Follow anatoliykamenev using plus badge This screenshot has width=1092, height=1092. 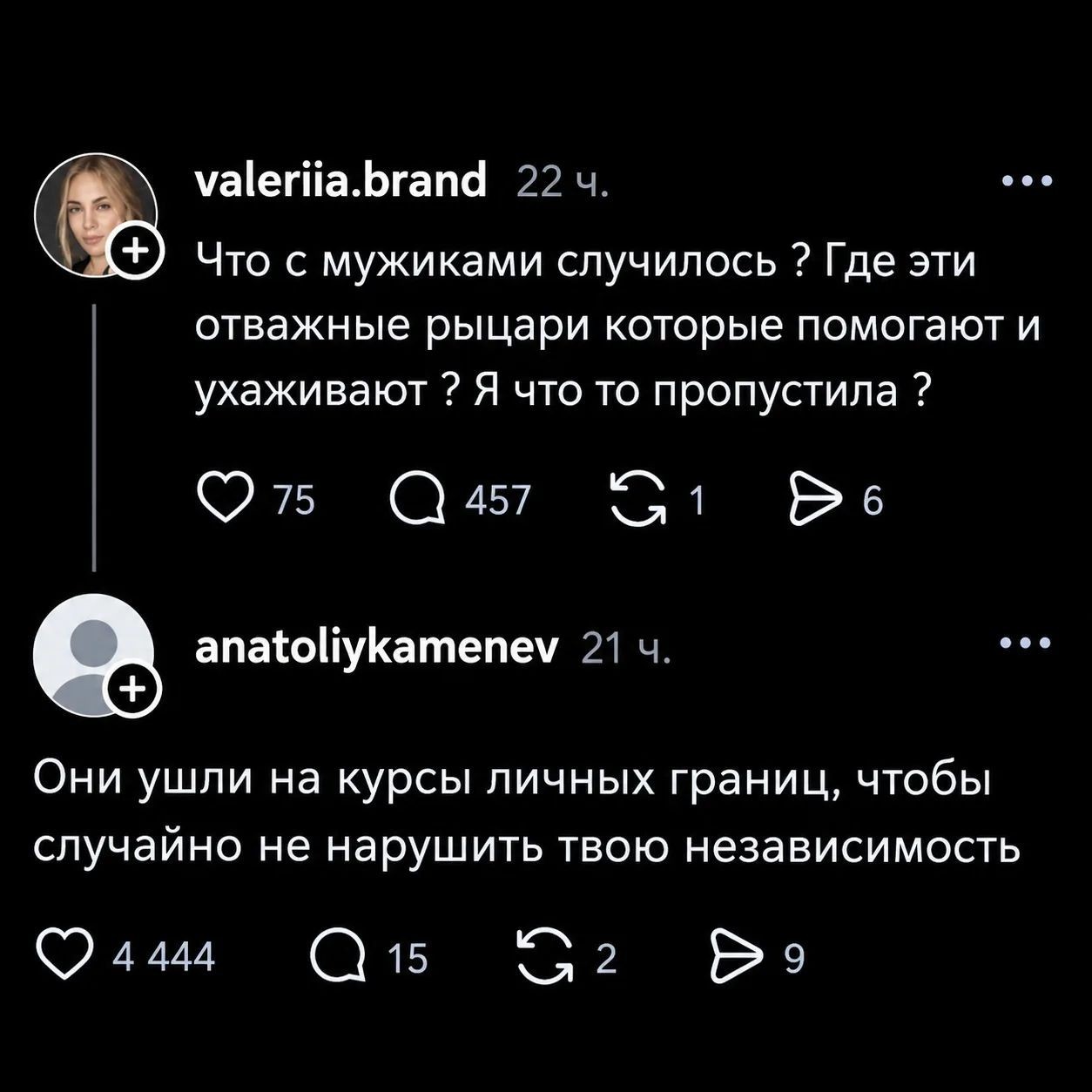point(133,691)
